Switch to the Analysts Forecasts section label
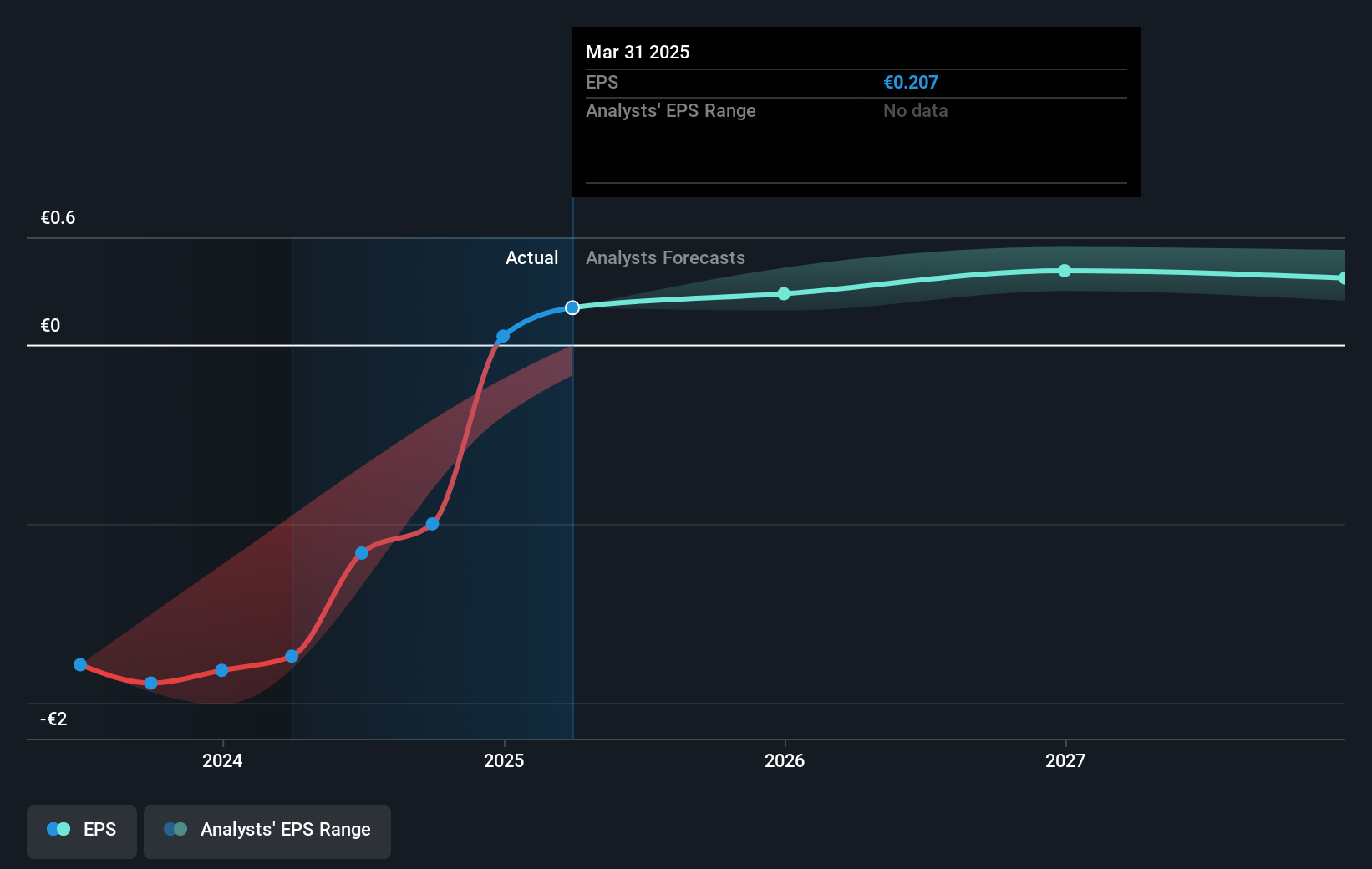The image size is (1372, 869). tap(664, 257)
